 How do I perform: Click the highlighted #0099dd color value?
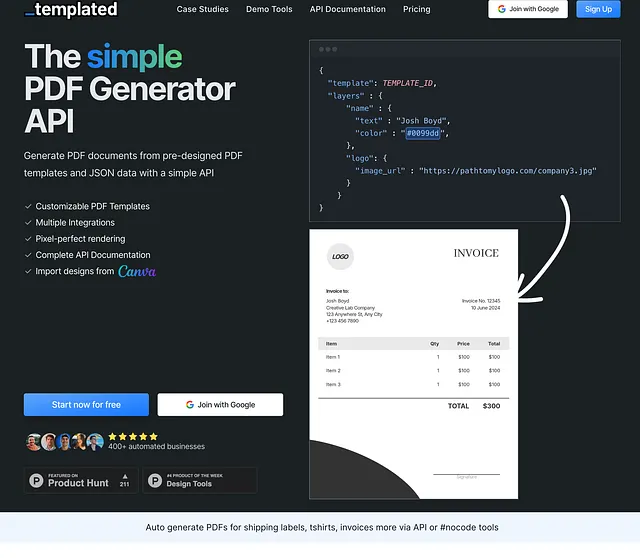tap(422, 133)
